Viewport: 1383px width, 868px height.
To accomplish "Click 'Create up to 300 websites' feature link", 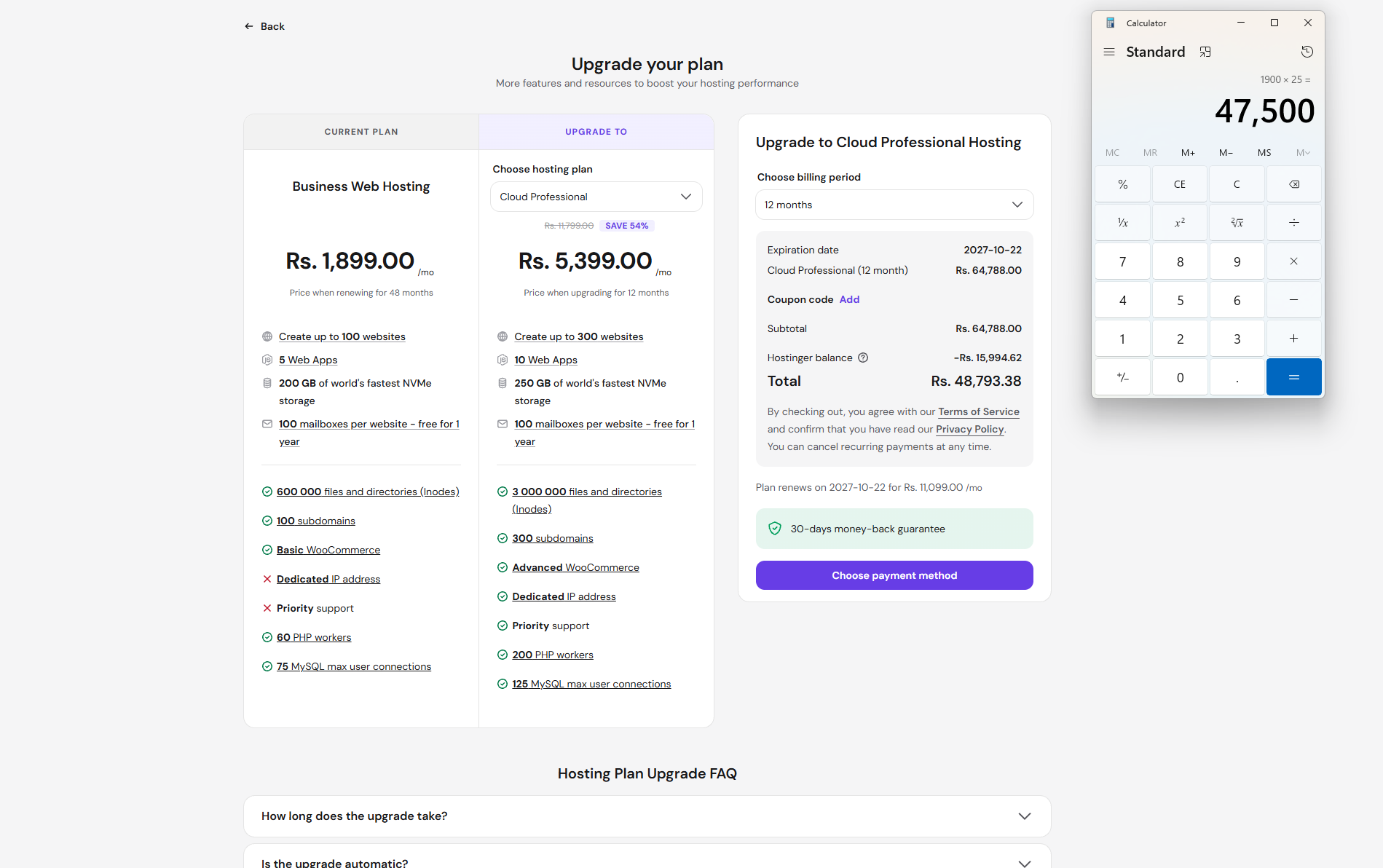I will click(x=579, y=336).
